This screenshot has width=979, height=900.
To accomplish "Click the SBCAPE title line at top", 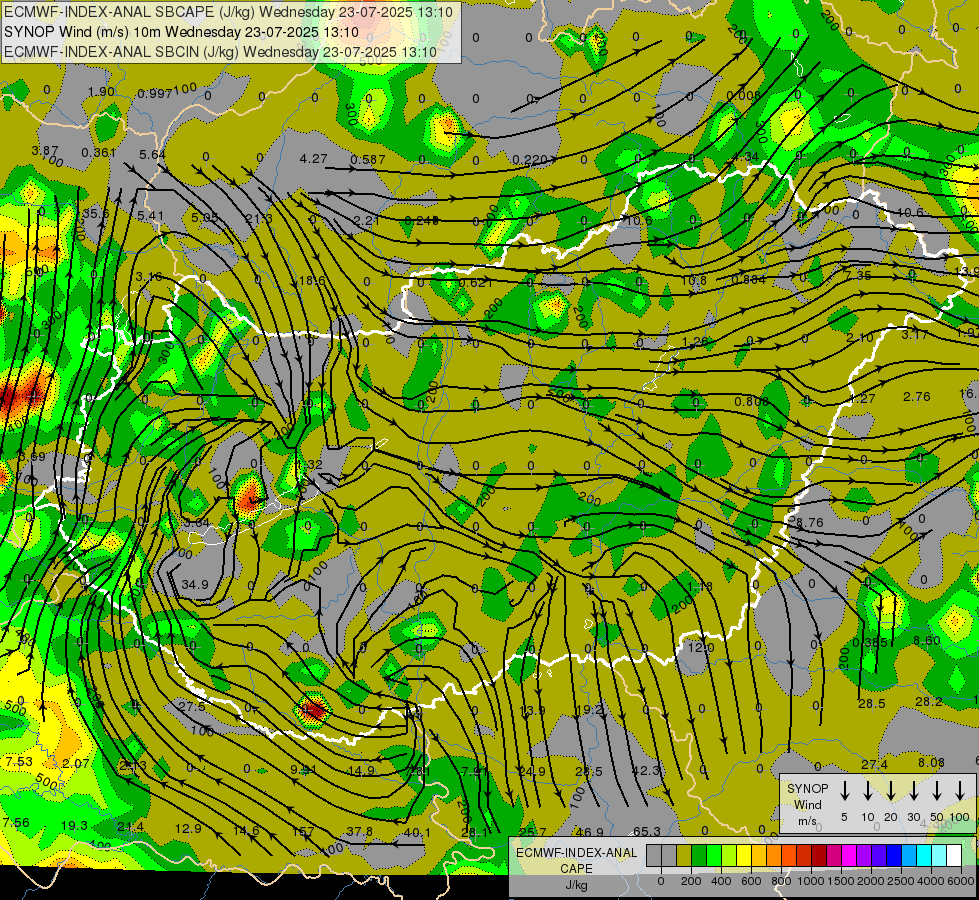I will [x=229, y=11].
